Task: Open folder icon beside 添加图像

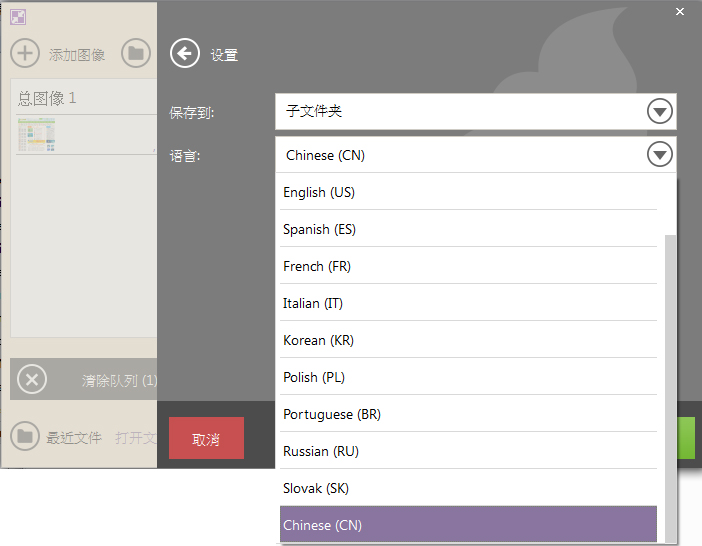Action: [136, 53]
